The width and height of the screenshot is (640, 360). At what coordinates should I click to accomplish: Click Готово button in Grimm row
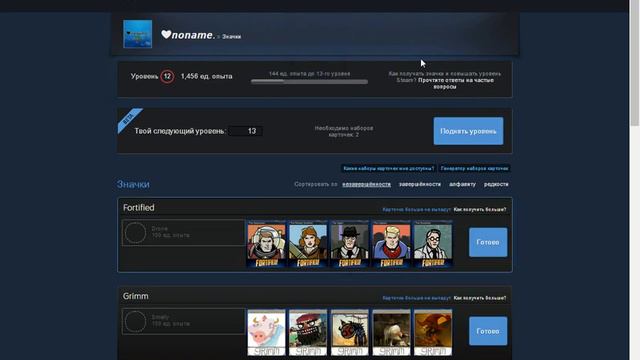point(488,331)
